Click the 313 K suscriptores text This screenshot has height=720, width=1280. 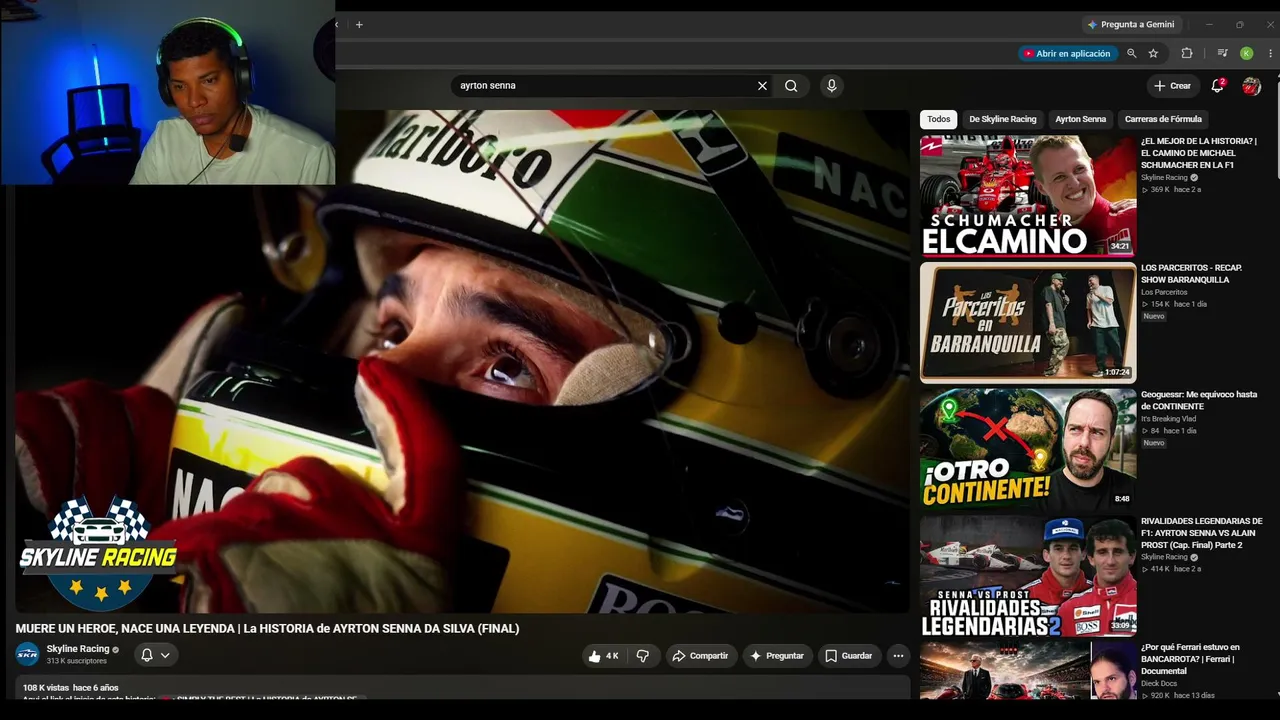[77, 661]
